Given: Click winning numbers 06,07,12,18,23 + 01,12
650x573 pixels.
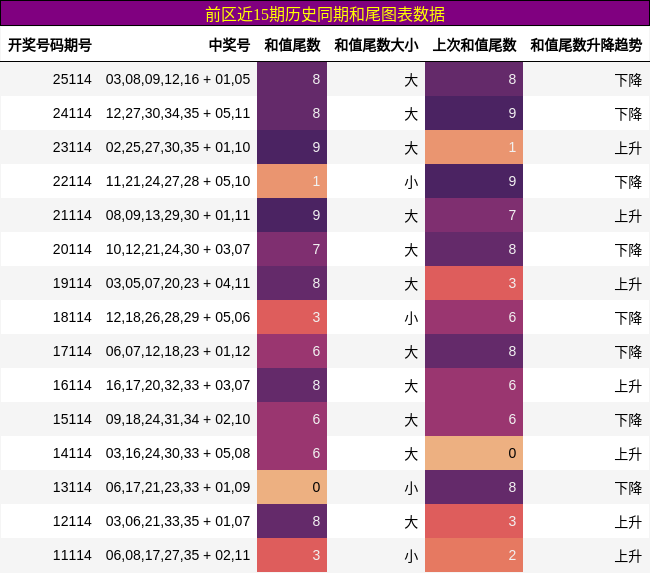Looking at the screenshot, I should pyautogui.click(x=178, y=351).
